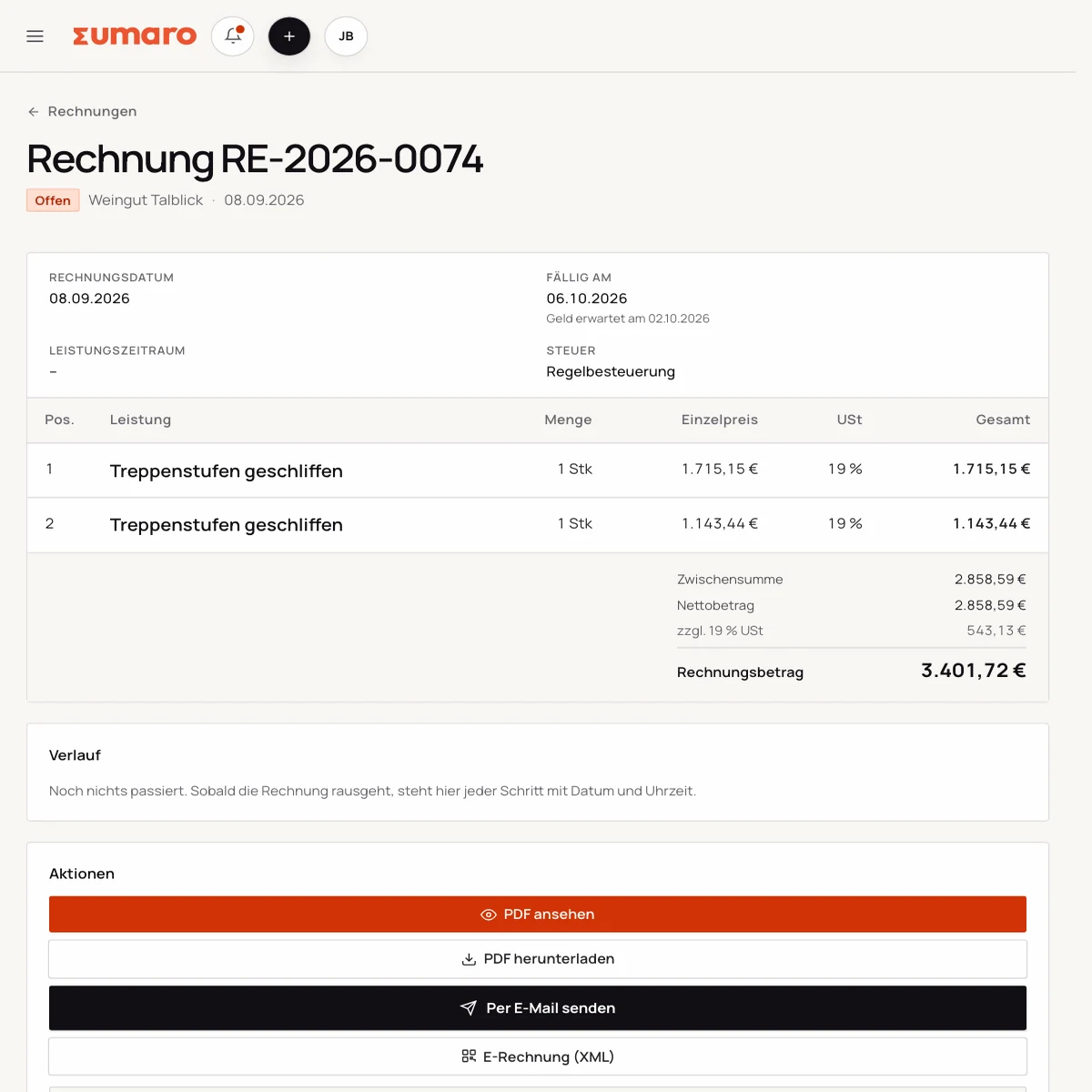The height and width of the screenshot is (1092, 1092).
Task: Click the Einzelpreis column header
Action: click(x=720, y=420)
